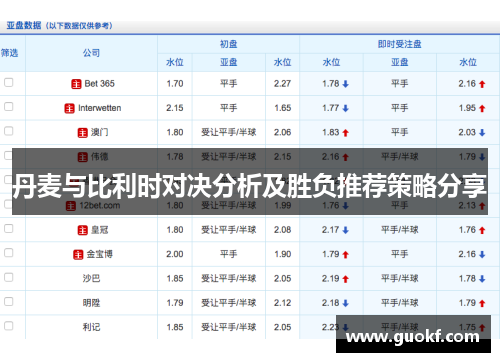This screenshot has height=362, width=500.
Task: Click red up arrow after 1.76 in 皇冠 row
Action: click(482, 230)
